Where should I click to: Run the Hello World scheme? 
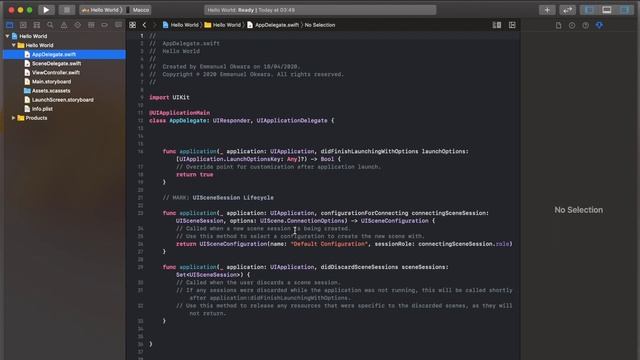point(46,10)
